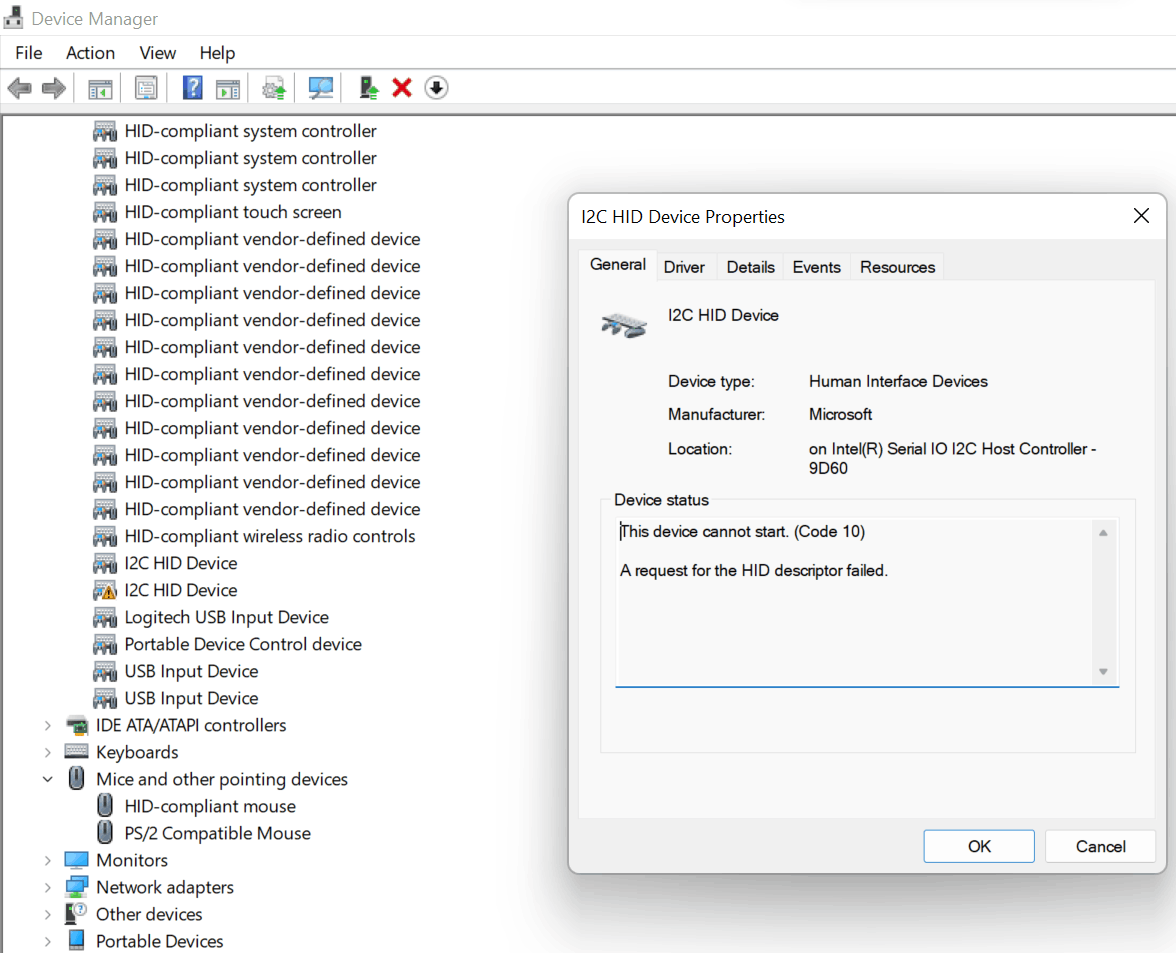Click the Device status scrollbar down arrow
The width and height of the screenshot is (1176, 953).
click(1103, 672)
